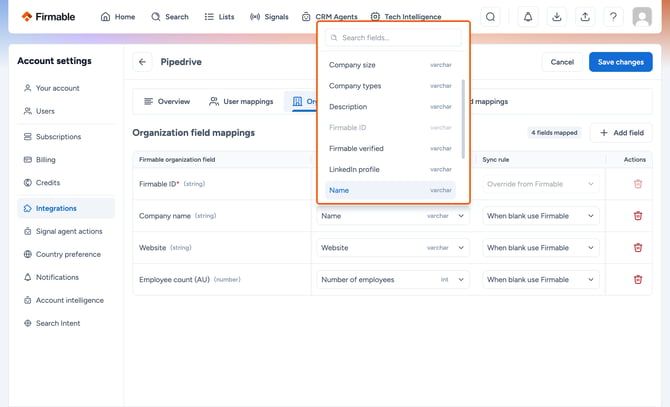670x407 pixels.
Task: Open the user avatar menu
Action: (x=642, y=17)
